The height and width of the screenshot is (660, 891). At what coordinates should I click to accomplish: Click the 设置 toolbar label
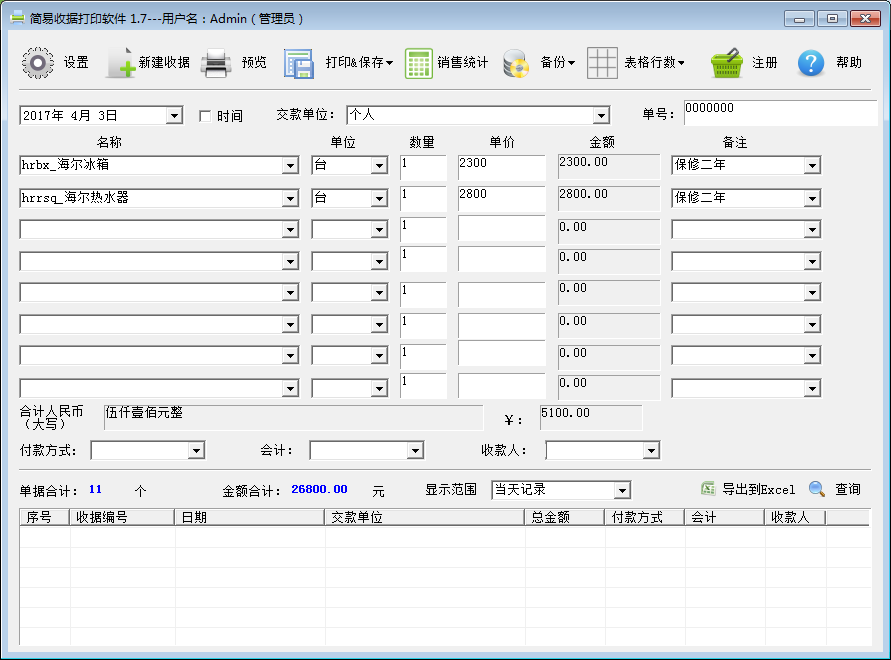click(76, 63)
